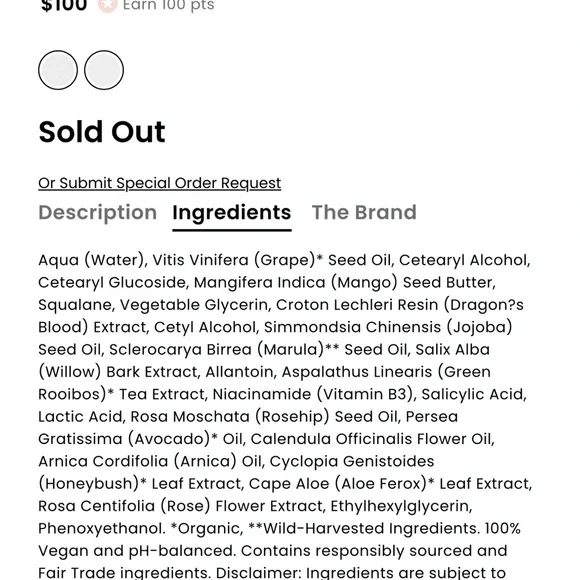Image resolution: width=580 pixels, height=580 pixels.
Task: Select the first circular variant swatch
Action: click(58, 70)
